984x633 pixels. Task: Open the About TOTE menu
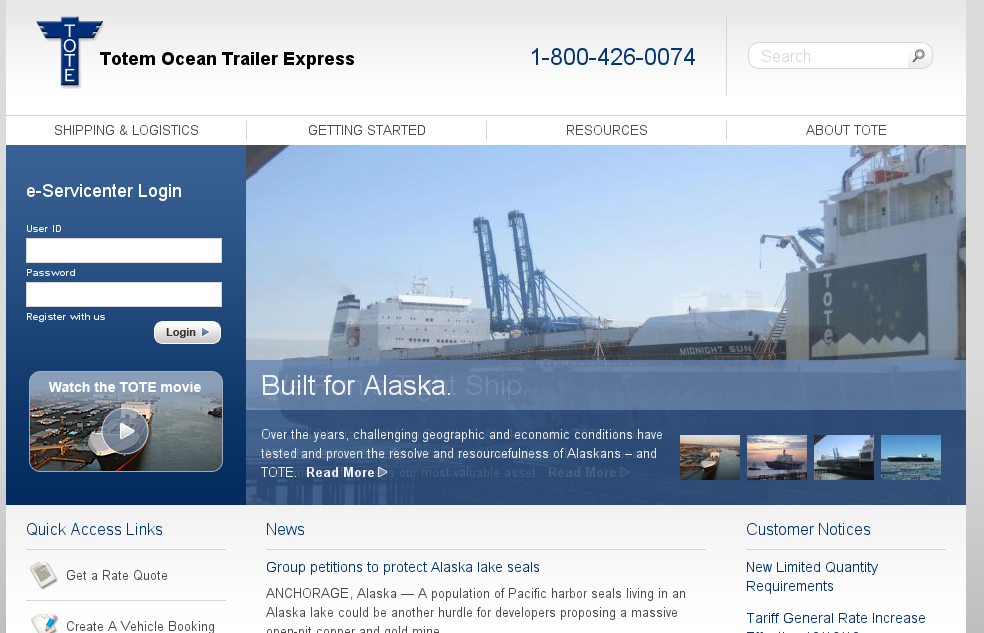point(846,130)
